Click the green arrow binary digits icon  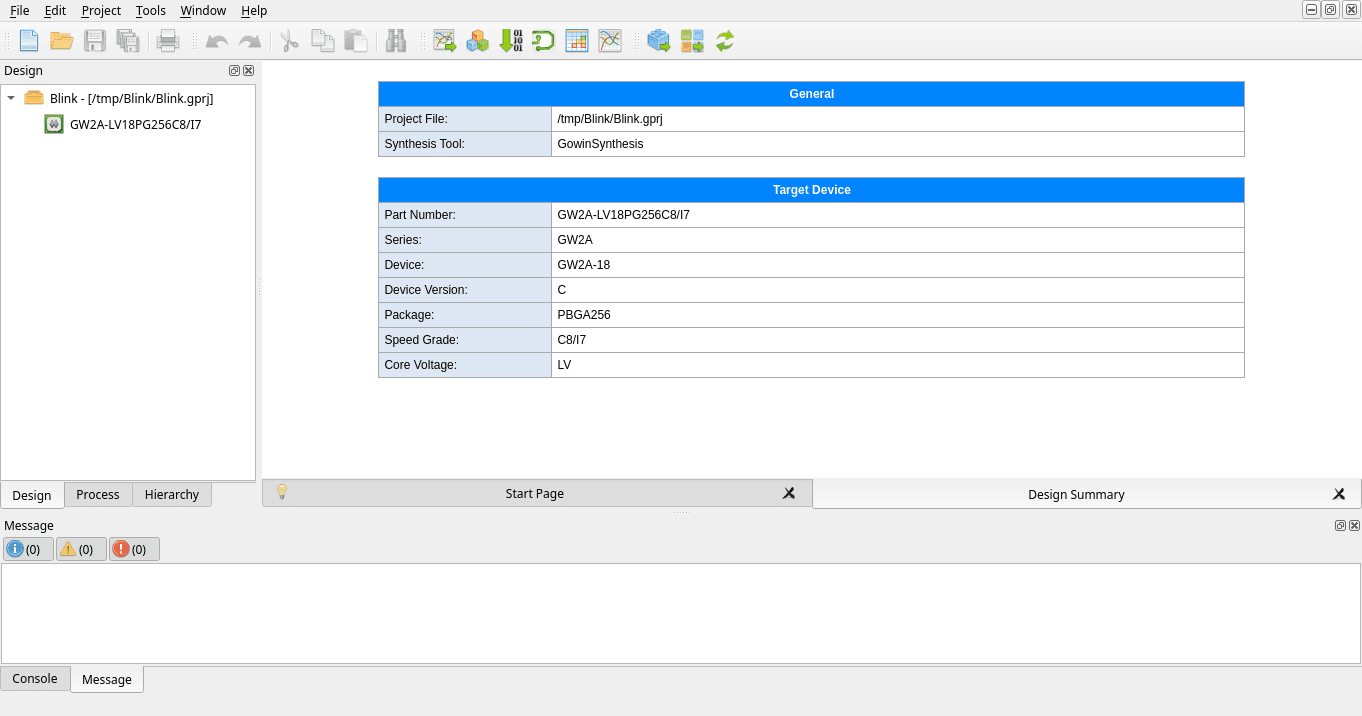point(511,41)
